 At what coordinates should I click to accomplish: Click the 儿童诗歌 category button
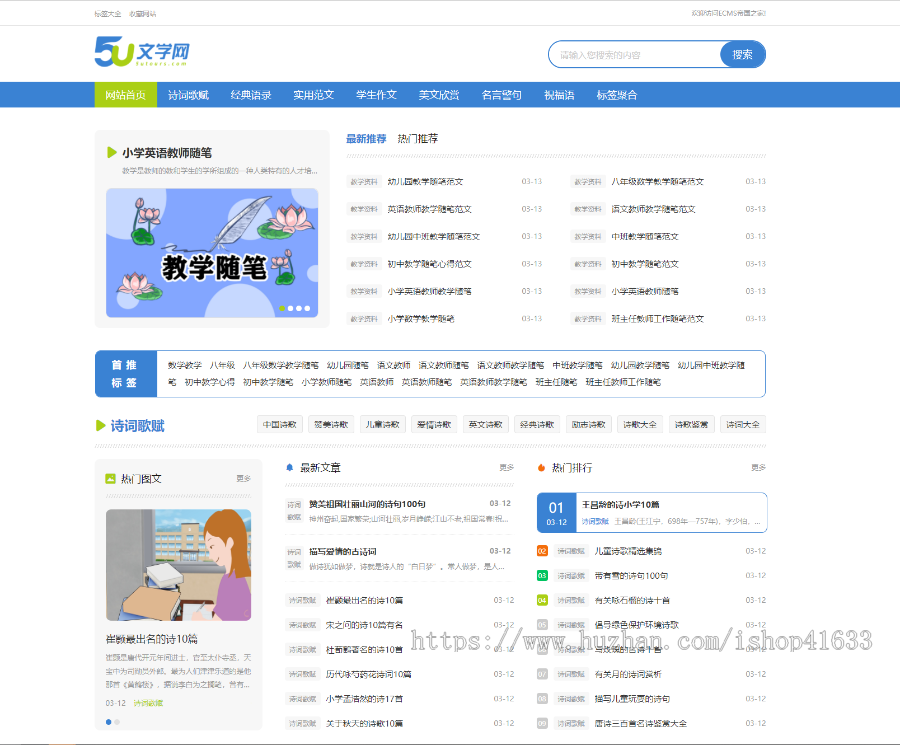point(383,425)
